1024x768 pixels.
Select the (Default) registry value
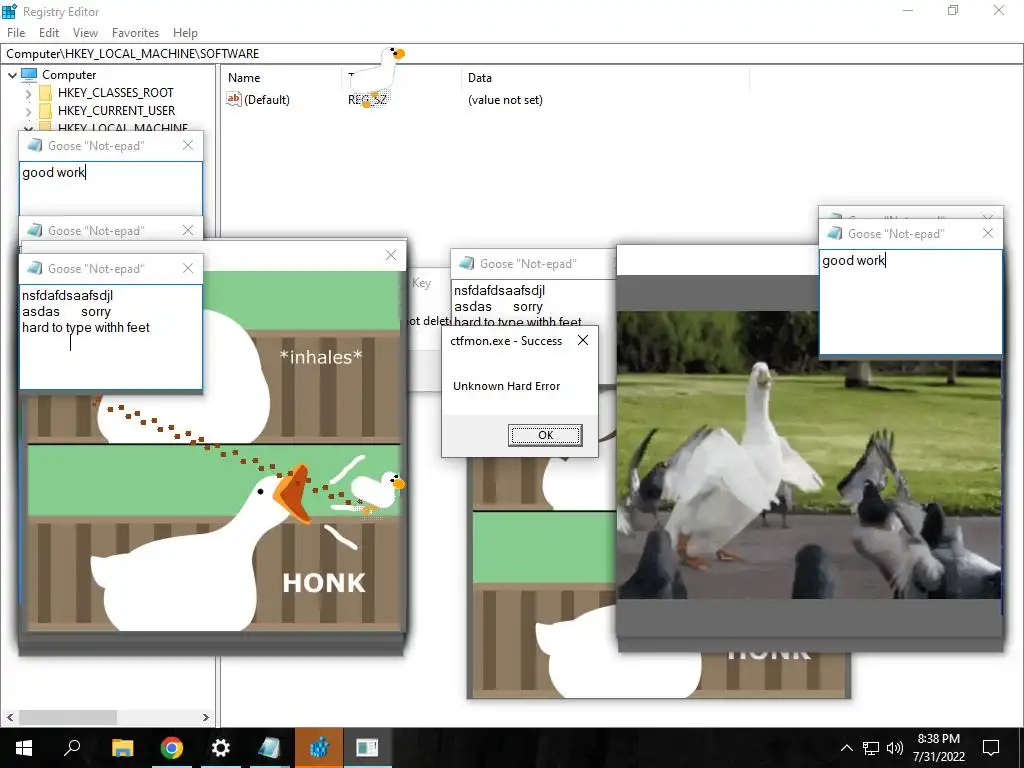(x=266, y=100)
